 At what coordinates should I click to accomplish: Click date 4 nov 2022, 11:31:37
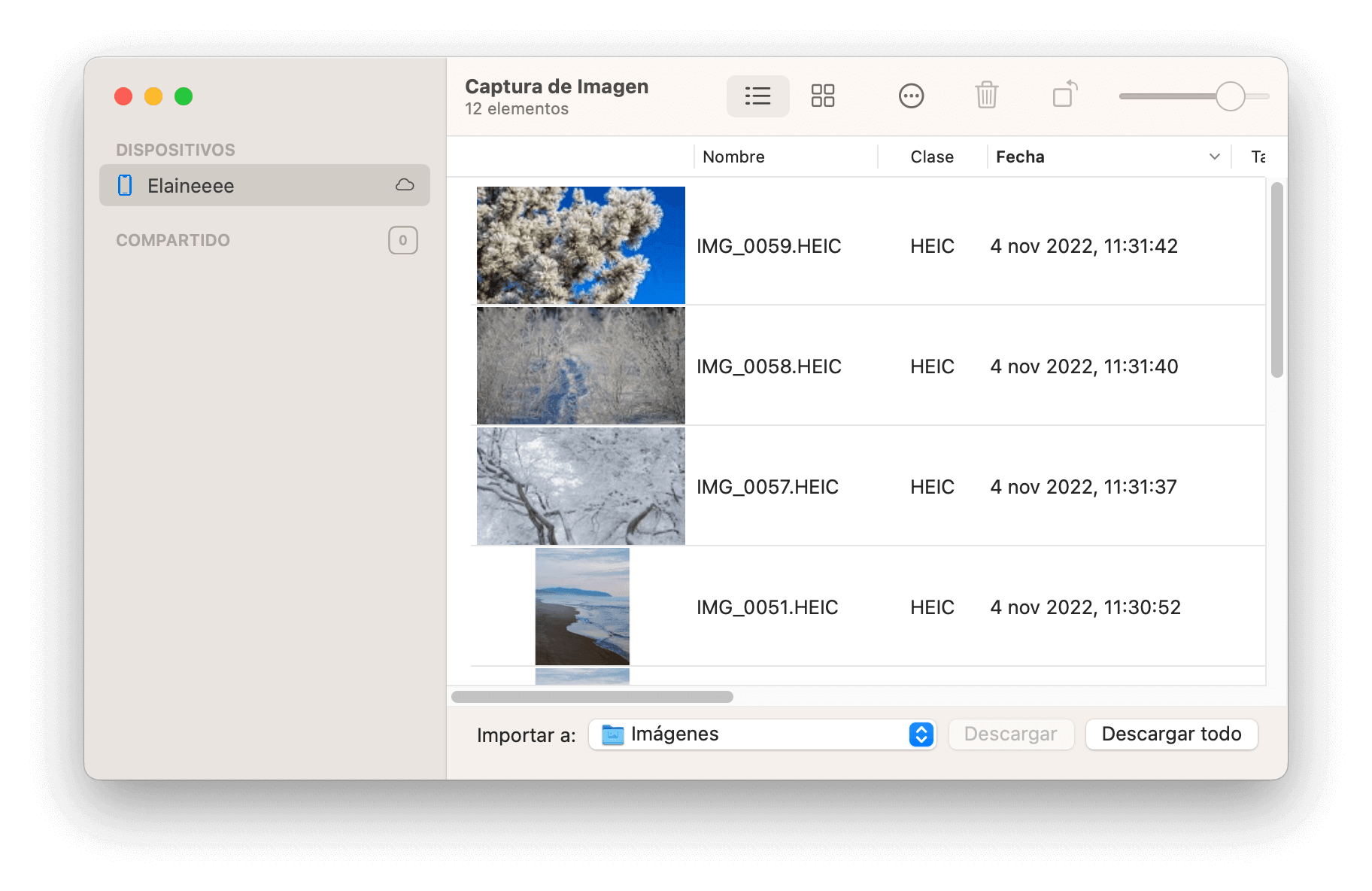pyautogui.click(x=1083, y=487)
